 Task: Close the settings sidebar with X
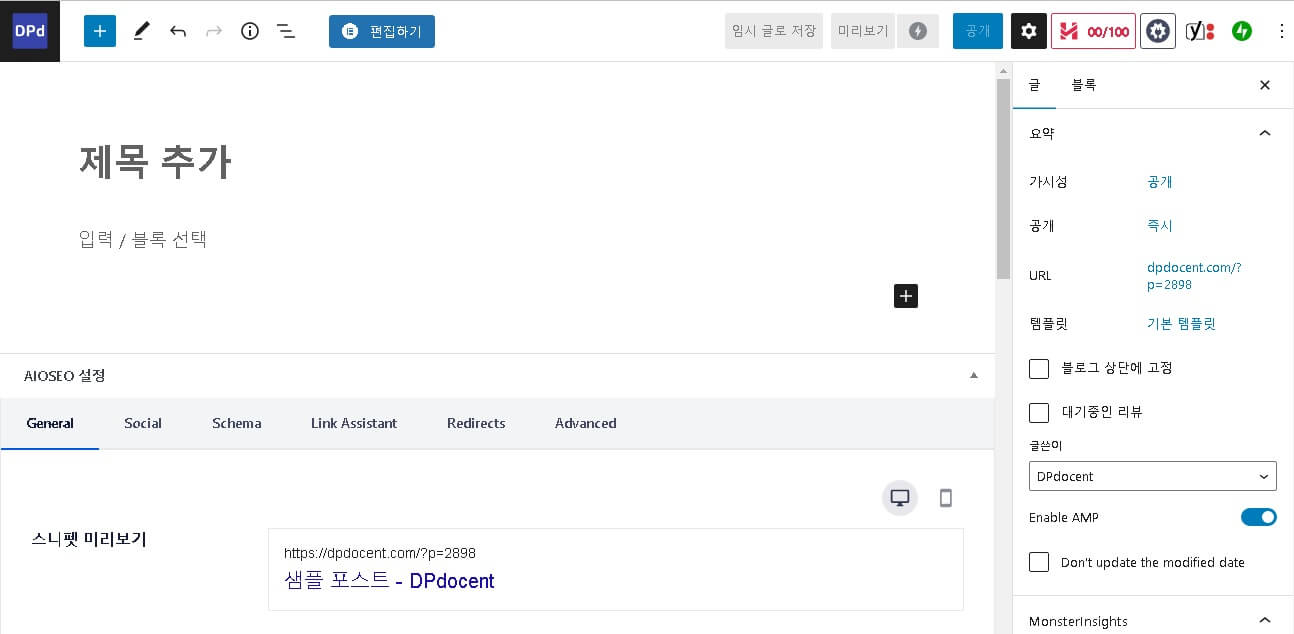point(1265,85)
